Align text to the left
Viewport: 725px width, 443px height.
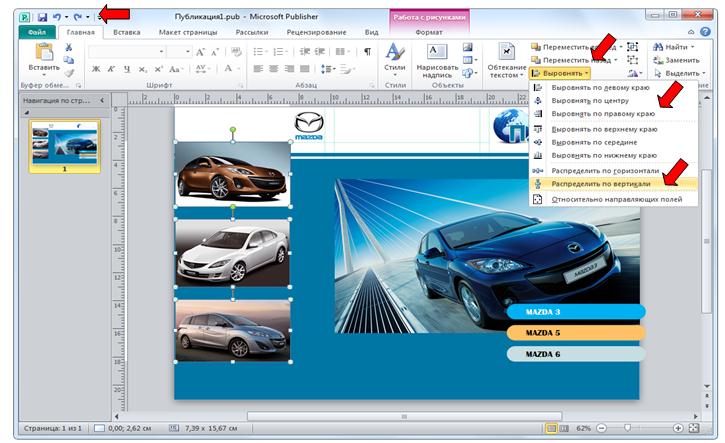258,69
